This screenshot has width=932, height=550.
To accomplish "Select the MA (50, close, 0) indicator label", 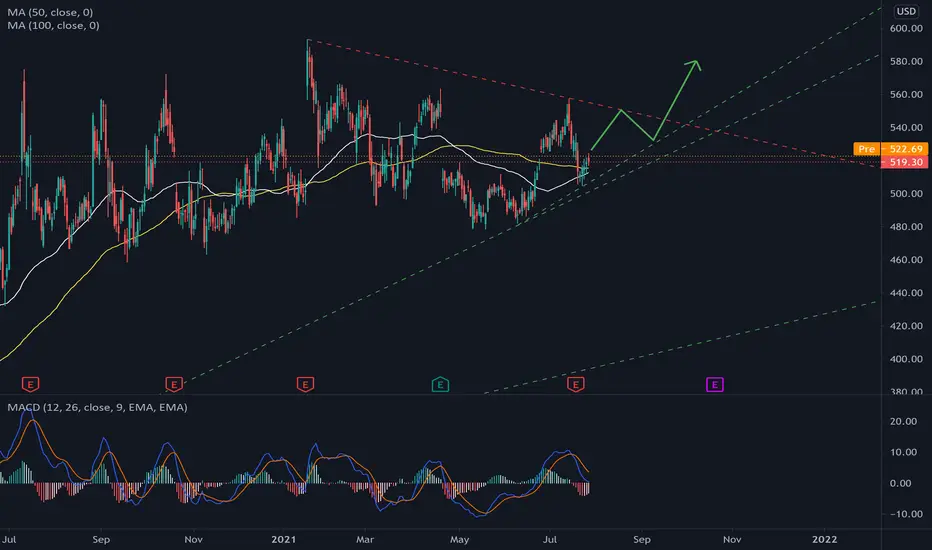I will pos(50,12).
